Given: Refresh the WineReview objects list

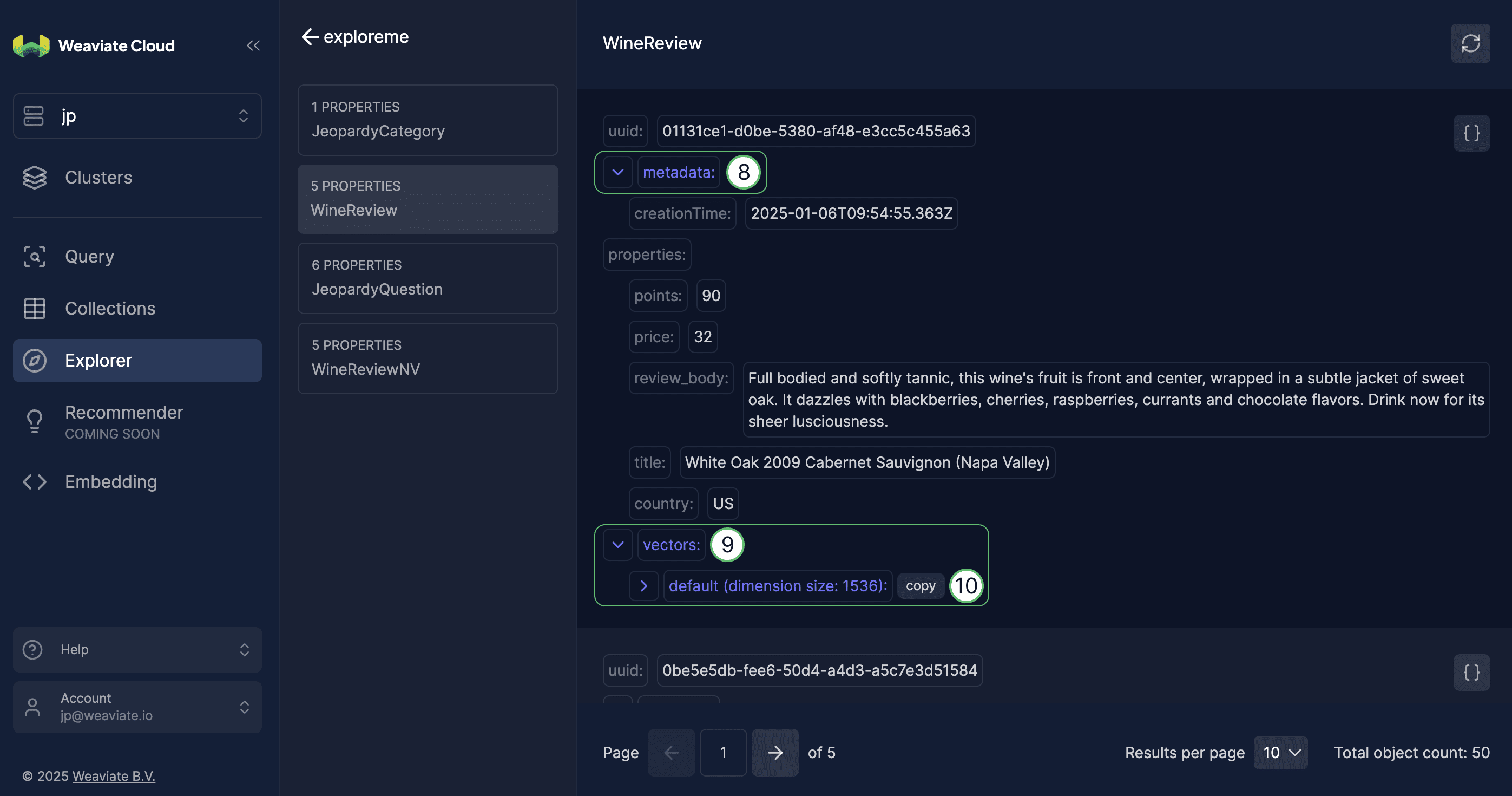Looking at the screenshot, I should coord(1470,43).
